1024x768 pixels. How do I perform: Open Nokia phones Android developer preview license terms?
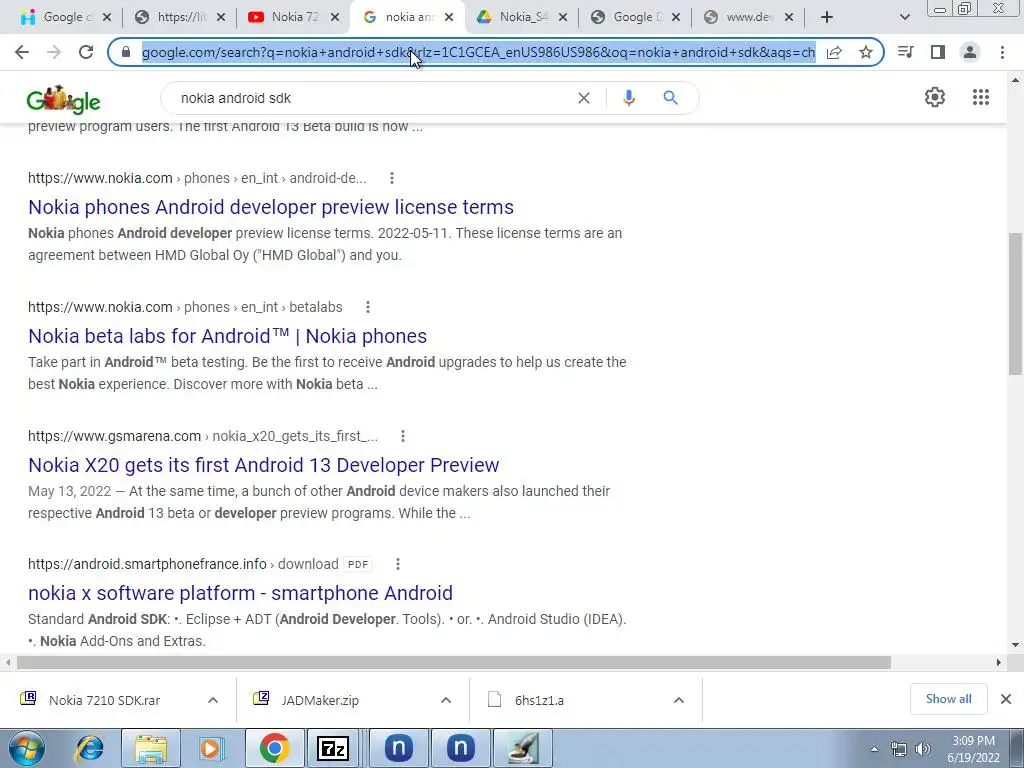271,207
